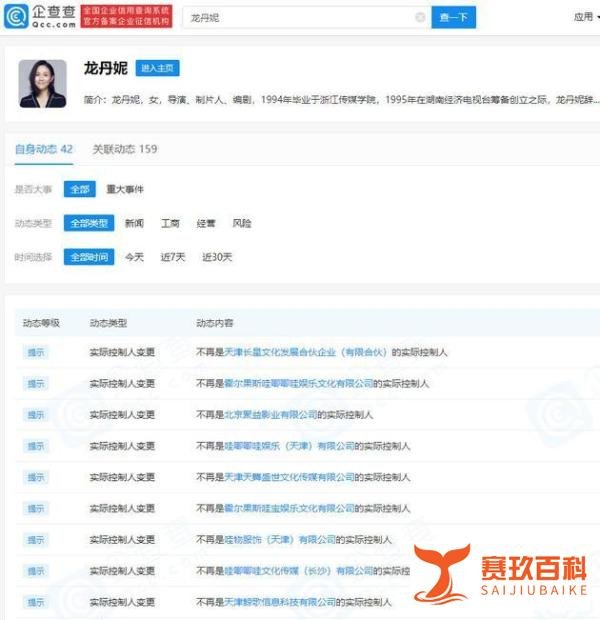Open 霍尔果斯哇唧唧哇娱乐文化有限公司 link
Screen dimensions: 600x620
[x=299, y=383]
